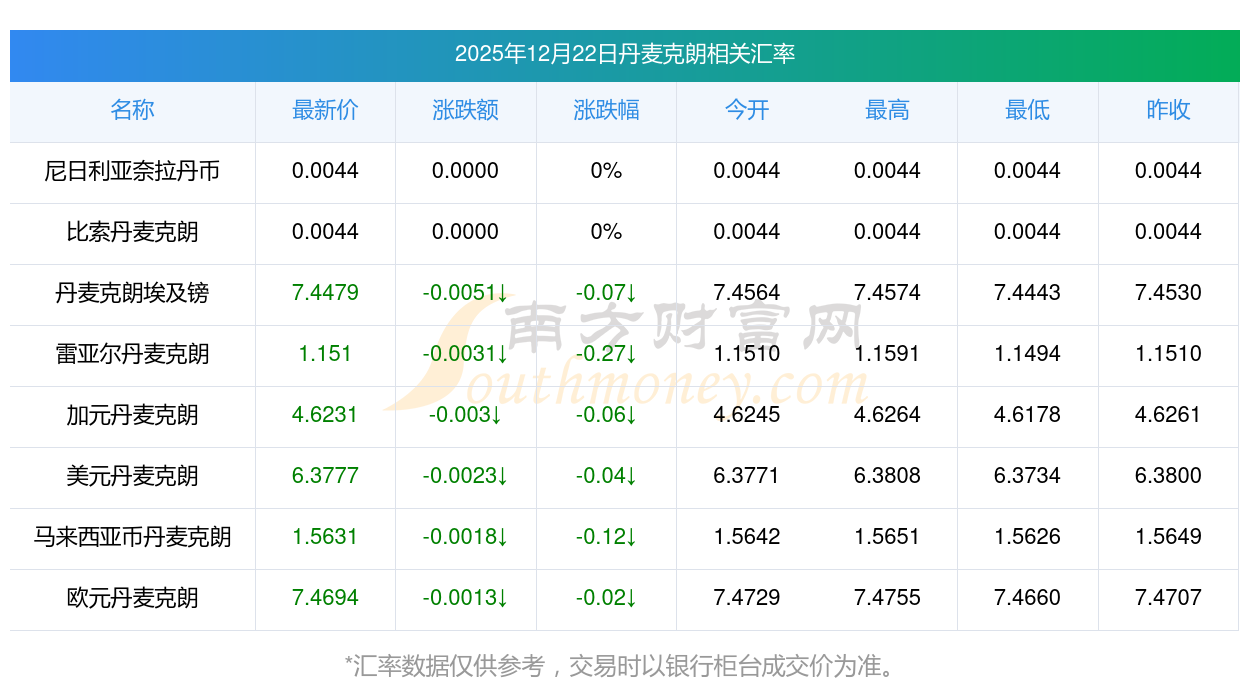The image size is (1250, 697).
Task: Click change amount -0.003↓ in 加元丹麦克朗 row
Action: (465, 415)
